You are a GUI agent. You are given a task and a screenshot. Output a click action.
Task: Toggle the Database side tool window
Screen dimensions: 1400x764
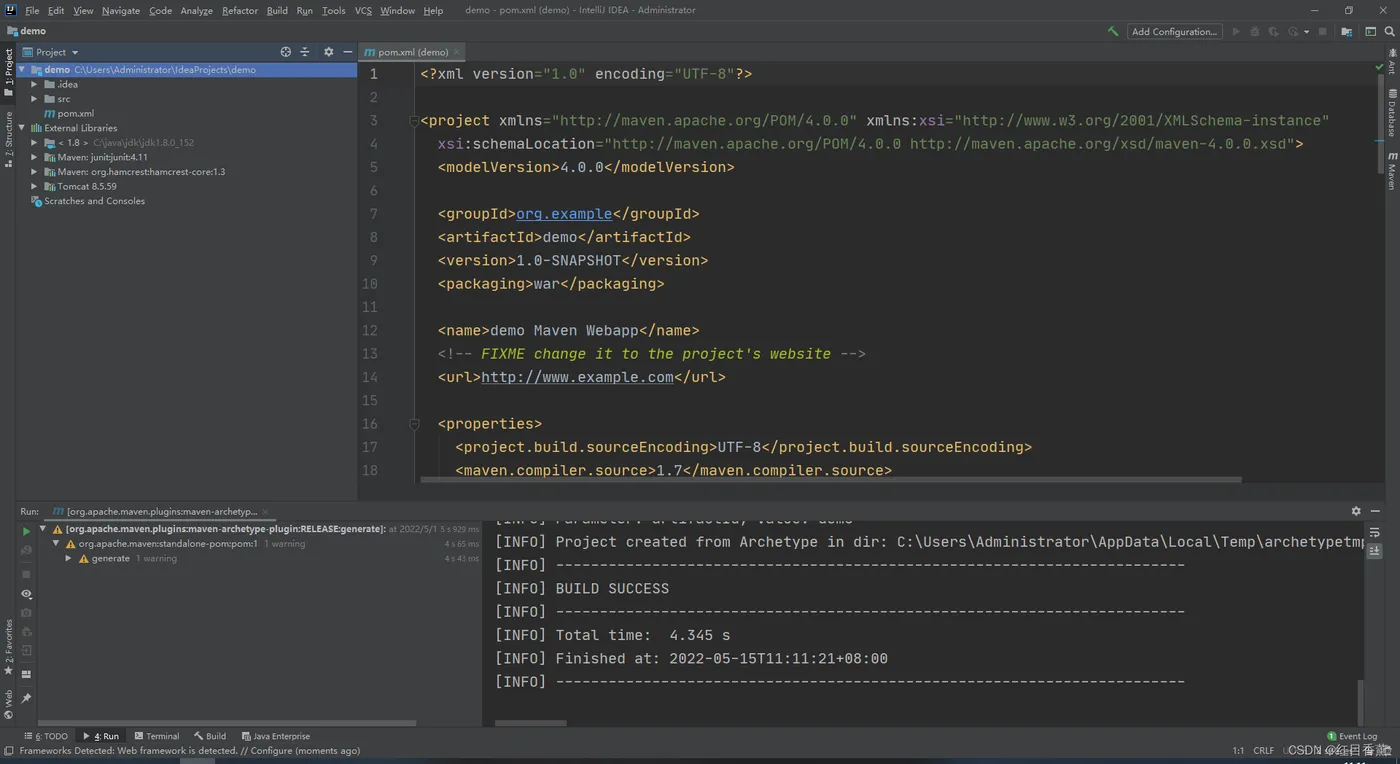(x=1391, y=112)
